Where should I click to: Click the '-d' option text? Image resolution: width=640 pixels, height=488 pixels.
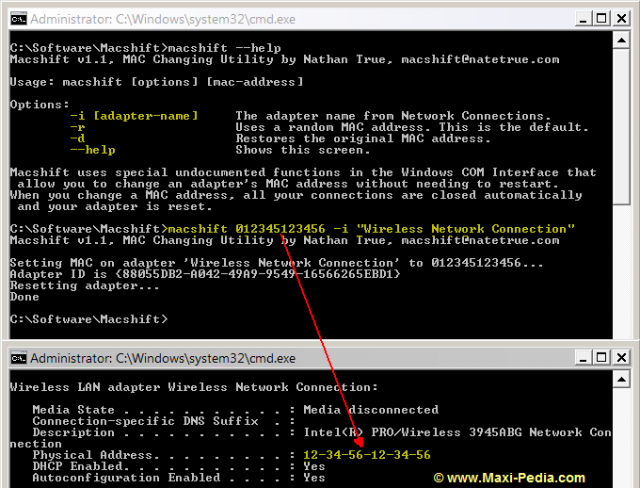pyautogui.click(x=78, y=139)
